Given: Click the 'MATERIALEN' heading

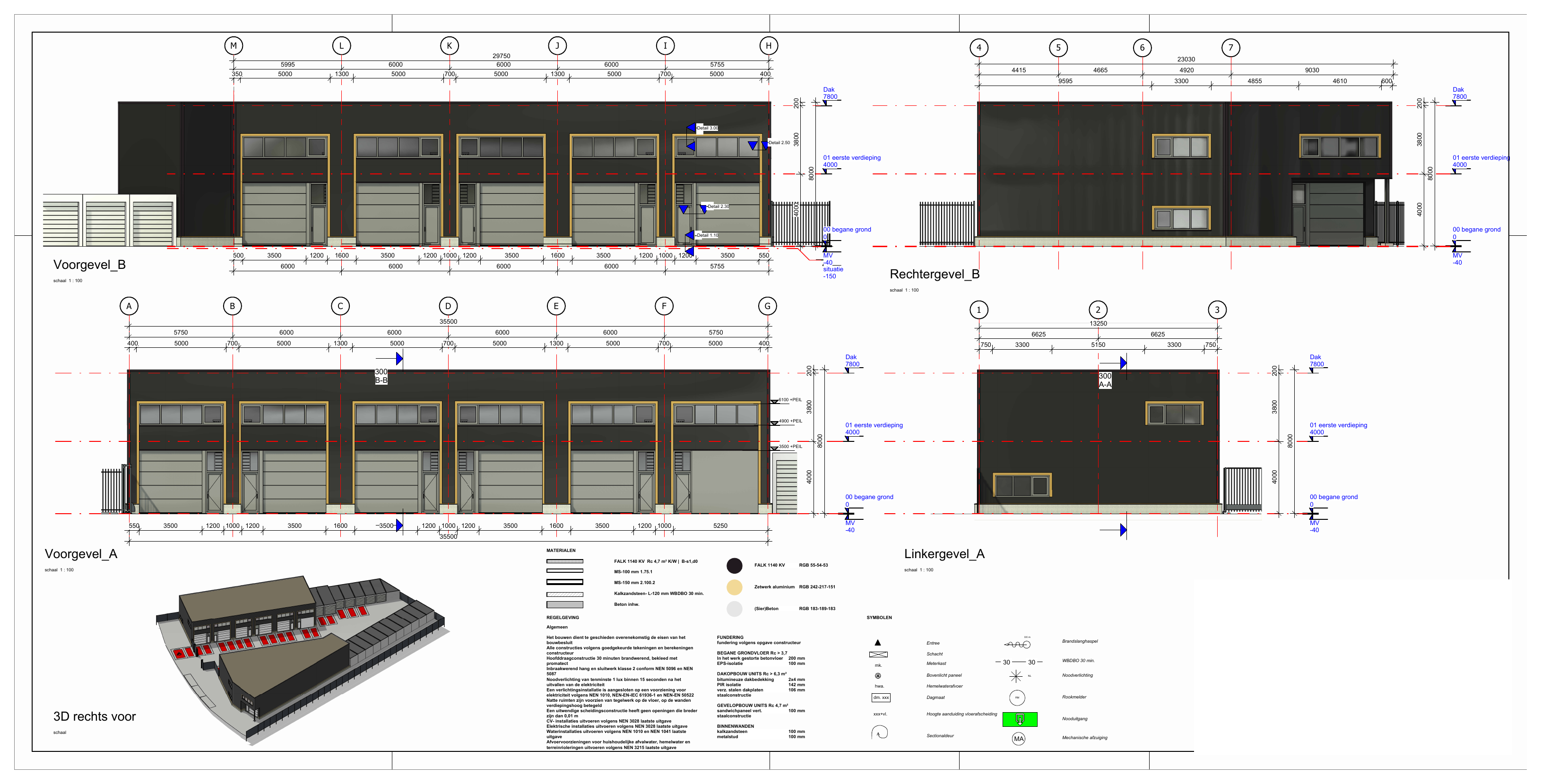Looking at the screenshot, I should pos(561,550).
